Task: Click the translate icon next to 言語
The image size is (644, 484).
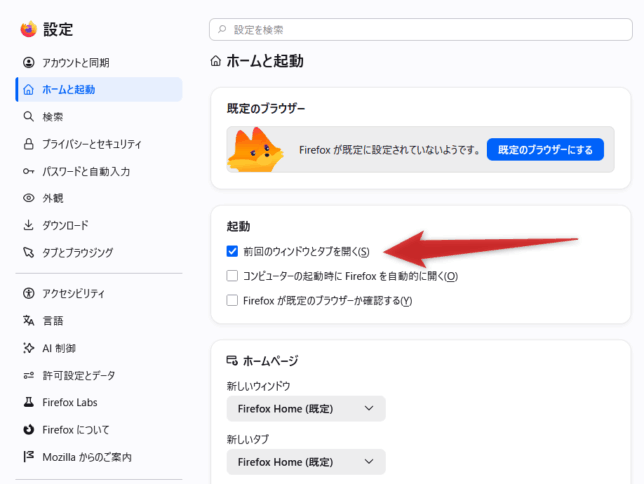Action: pyautogui.click(x=28, y=320)
